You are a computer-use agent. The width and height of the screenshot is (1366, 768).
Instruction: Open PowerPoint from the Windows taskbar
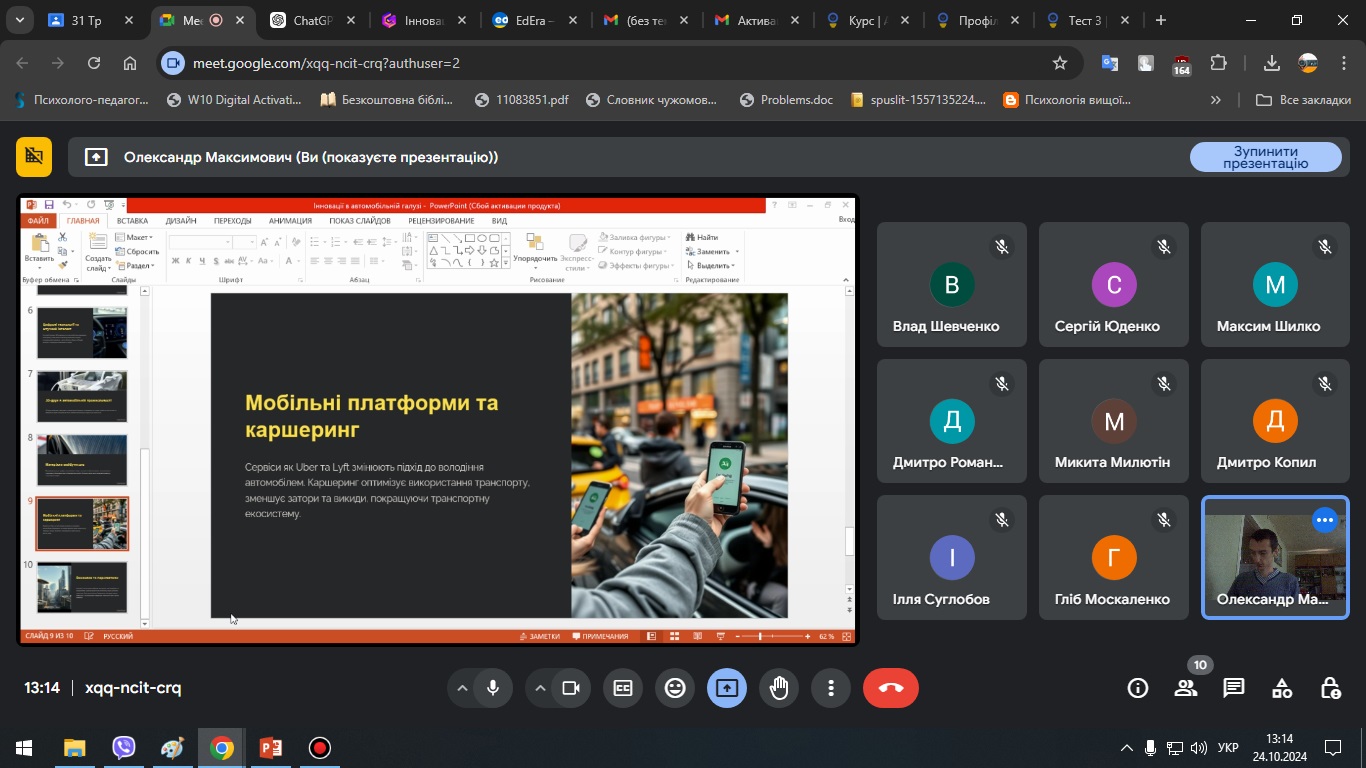tap(270, 748)
